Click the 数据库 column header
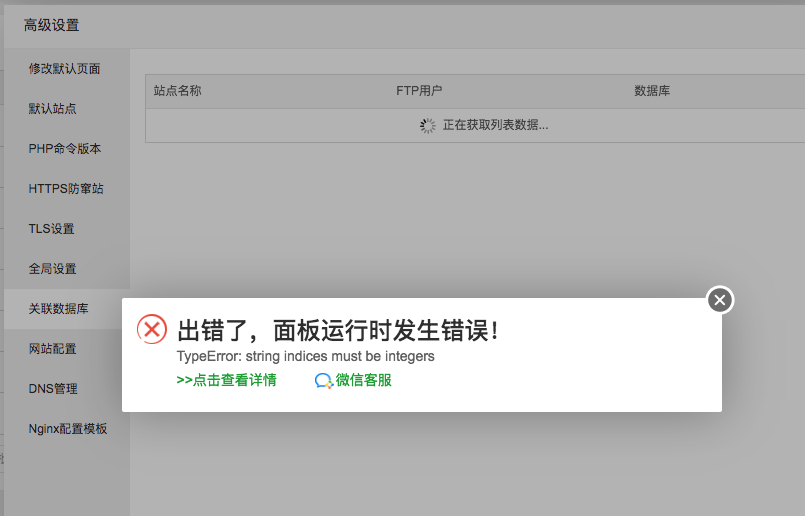The height and width of the screenshot is (516, 805). [x=652, y=91]
